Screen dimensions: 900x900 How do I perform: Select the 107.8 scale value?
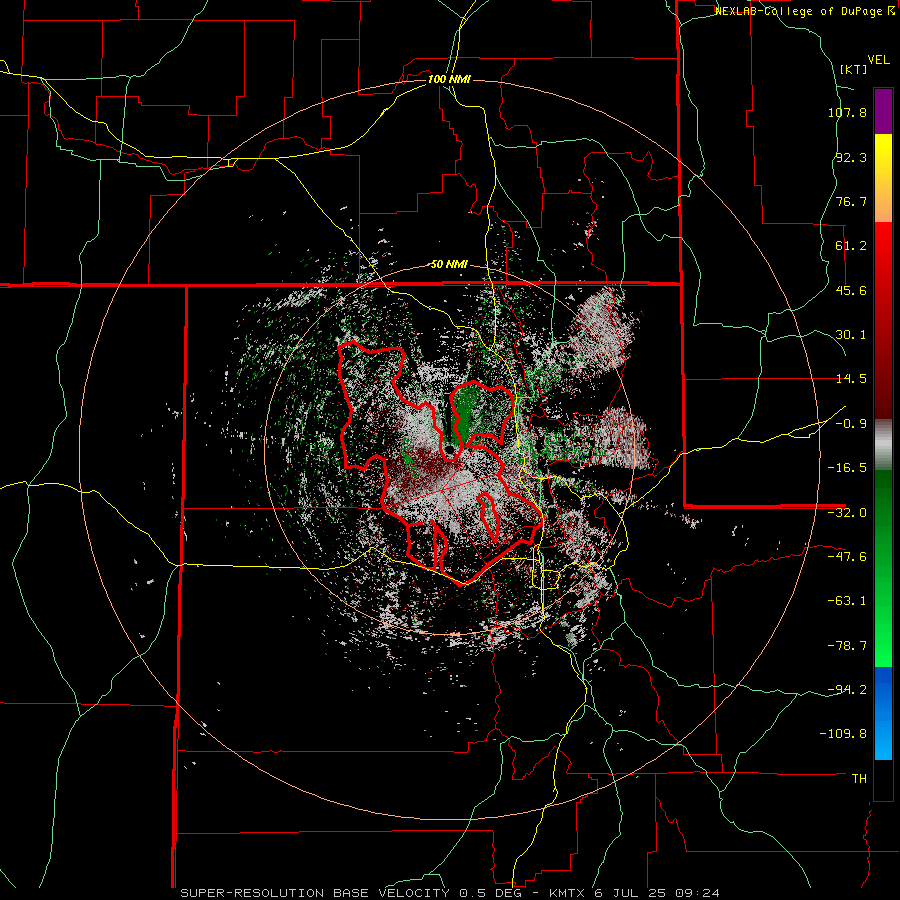point(847,112)
